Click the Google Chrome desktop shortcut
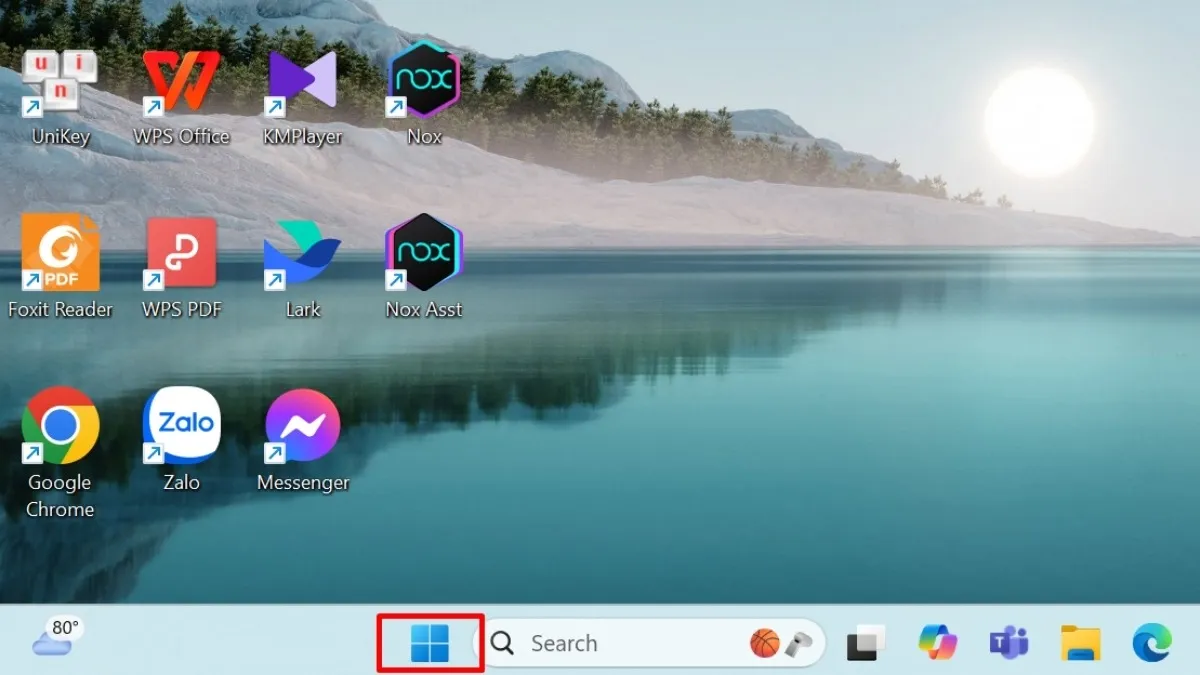The width and height of the screenshot is (1200, 675). (60, 426)
